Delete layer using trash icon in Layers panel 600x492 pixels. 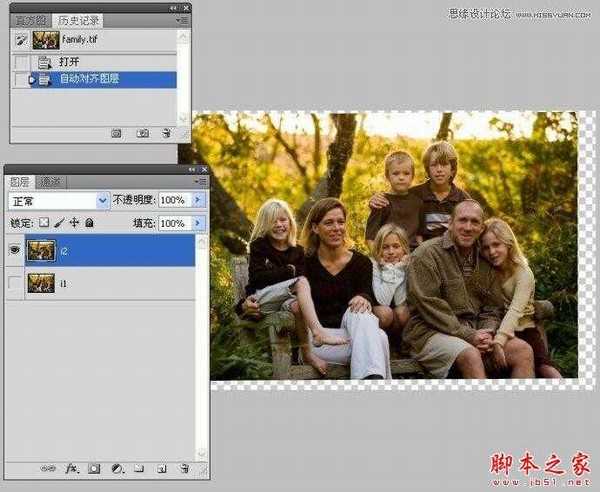[x=184, y=468]
